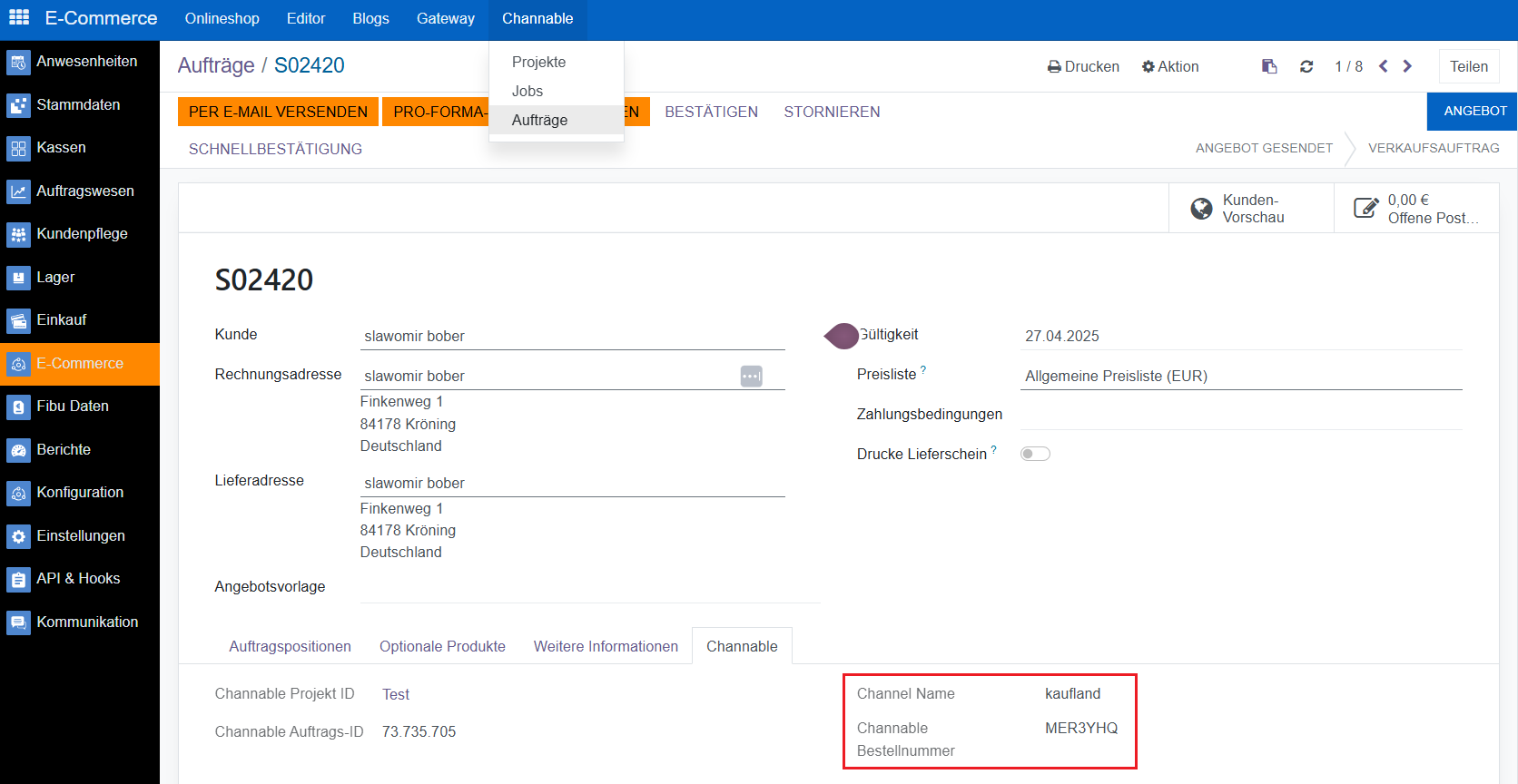Open Kassen in the sidebar
Image resolution: width=1518 pixels, height=784 pixels.
click(61, 147)
